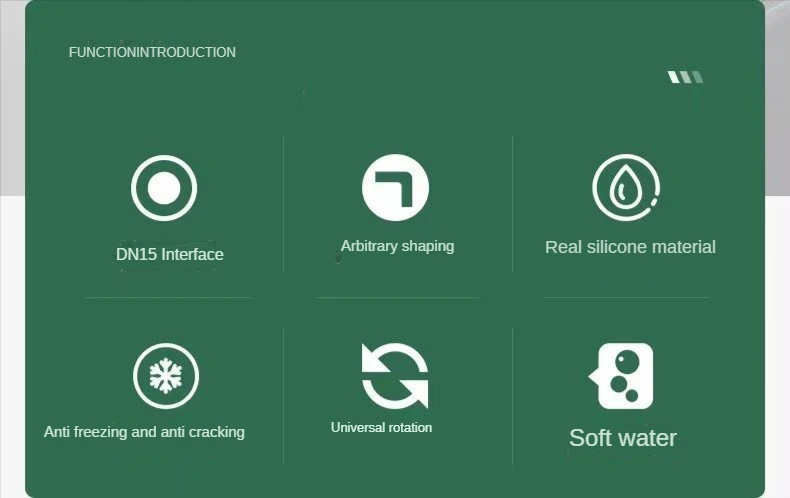Image resolution: width=790 pixels, height=498 pixels.
Task: Select the "FUNCTIONINTRODUCTION" heading text
Action: point(152,52)
